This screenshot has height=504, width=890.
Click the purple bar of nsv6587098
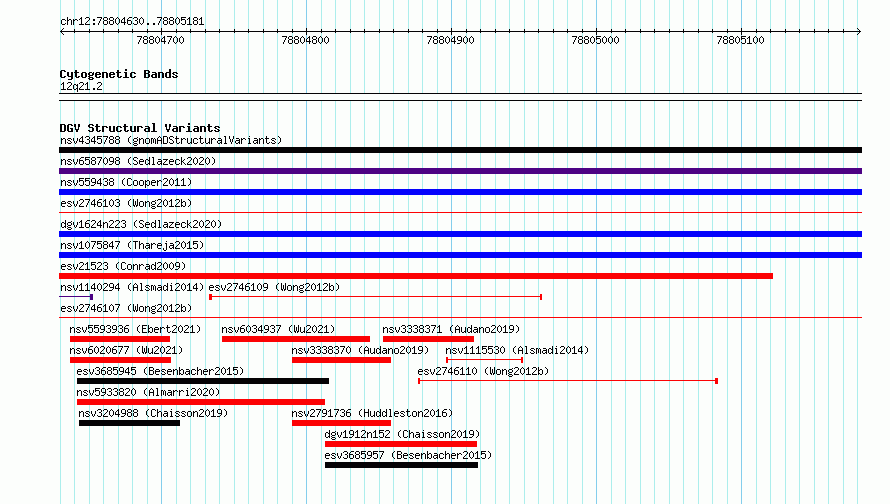[x=460, y=171]
